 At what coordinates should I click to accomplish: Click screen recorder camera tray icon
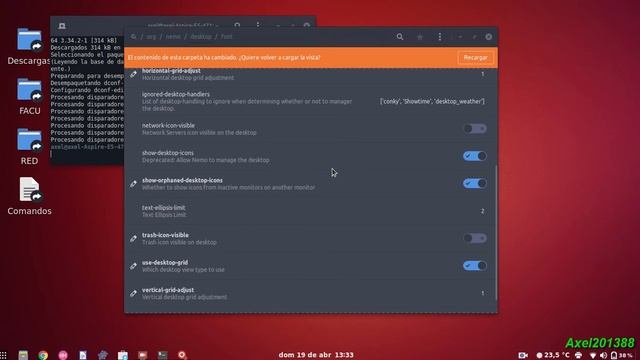pyautogui.click(x=523, y=356)
